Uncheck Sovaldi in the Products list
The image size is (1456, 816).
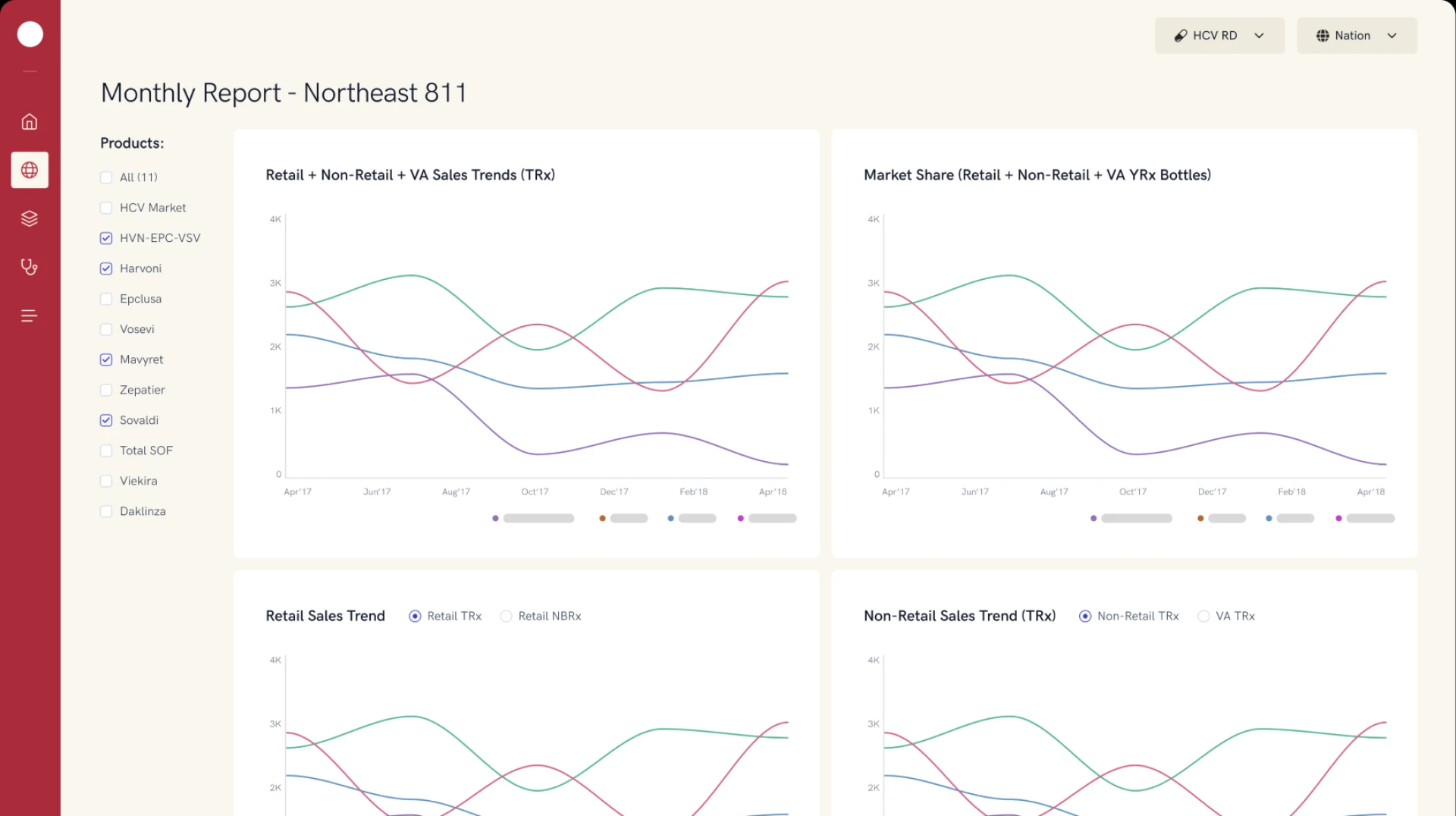[x=106, y=419]
